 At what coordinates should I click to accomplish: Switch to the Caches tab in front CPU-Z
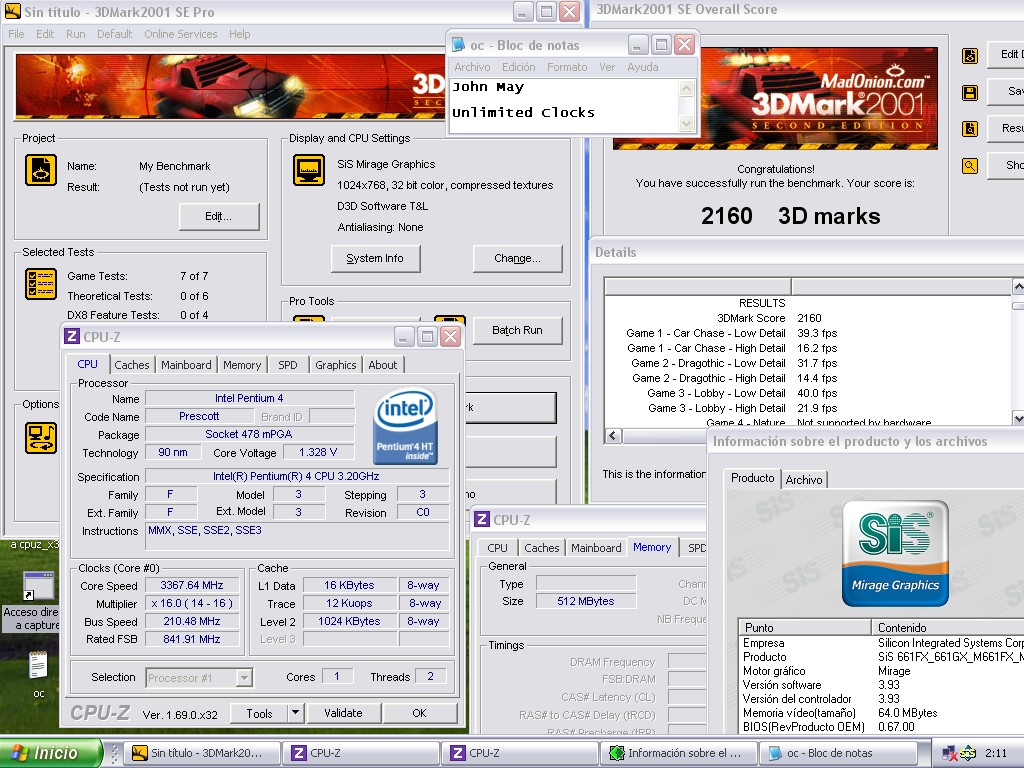point(132,364)
